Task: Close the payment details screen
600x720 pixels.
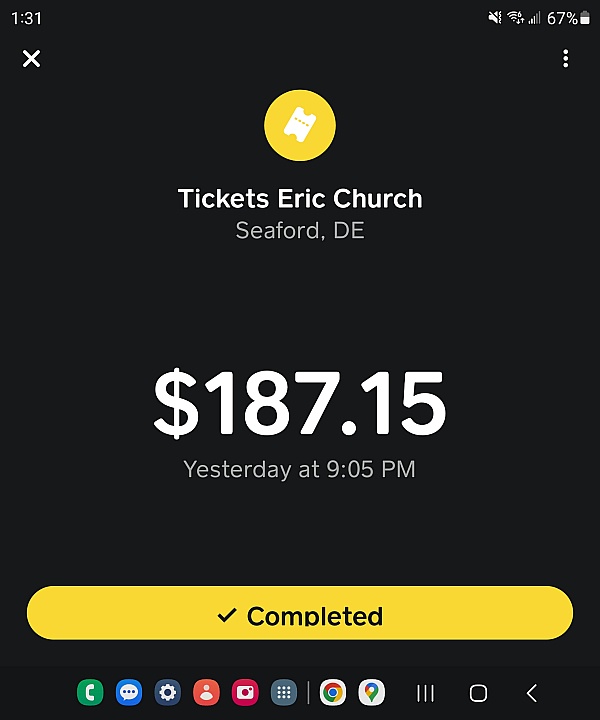Action: pyautogui.click(x=32, y=59)
